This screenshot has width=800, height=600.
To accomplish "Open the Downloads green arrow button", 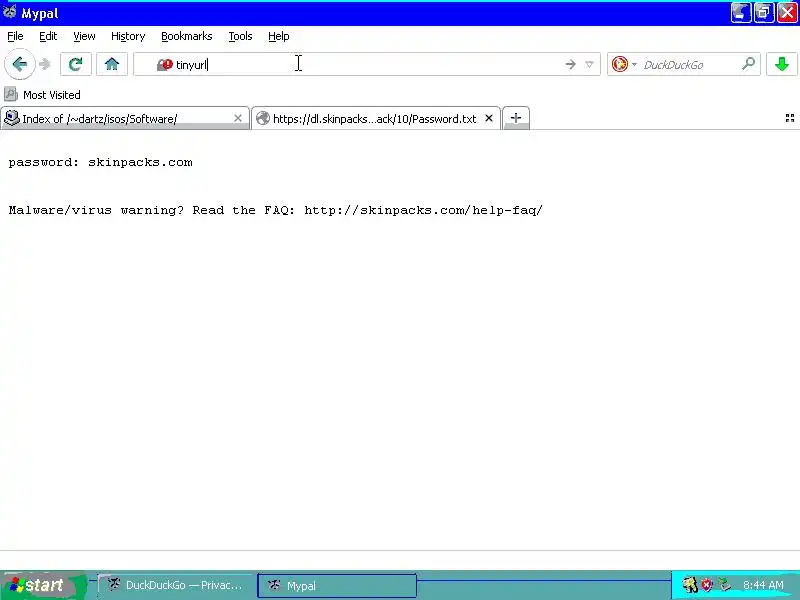I will [x=782, y=64].
